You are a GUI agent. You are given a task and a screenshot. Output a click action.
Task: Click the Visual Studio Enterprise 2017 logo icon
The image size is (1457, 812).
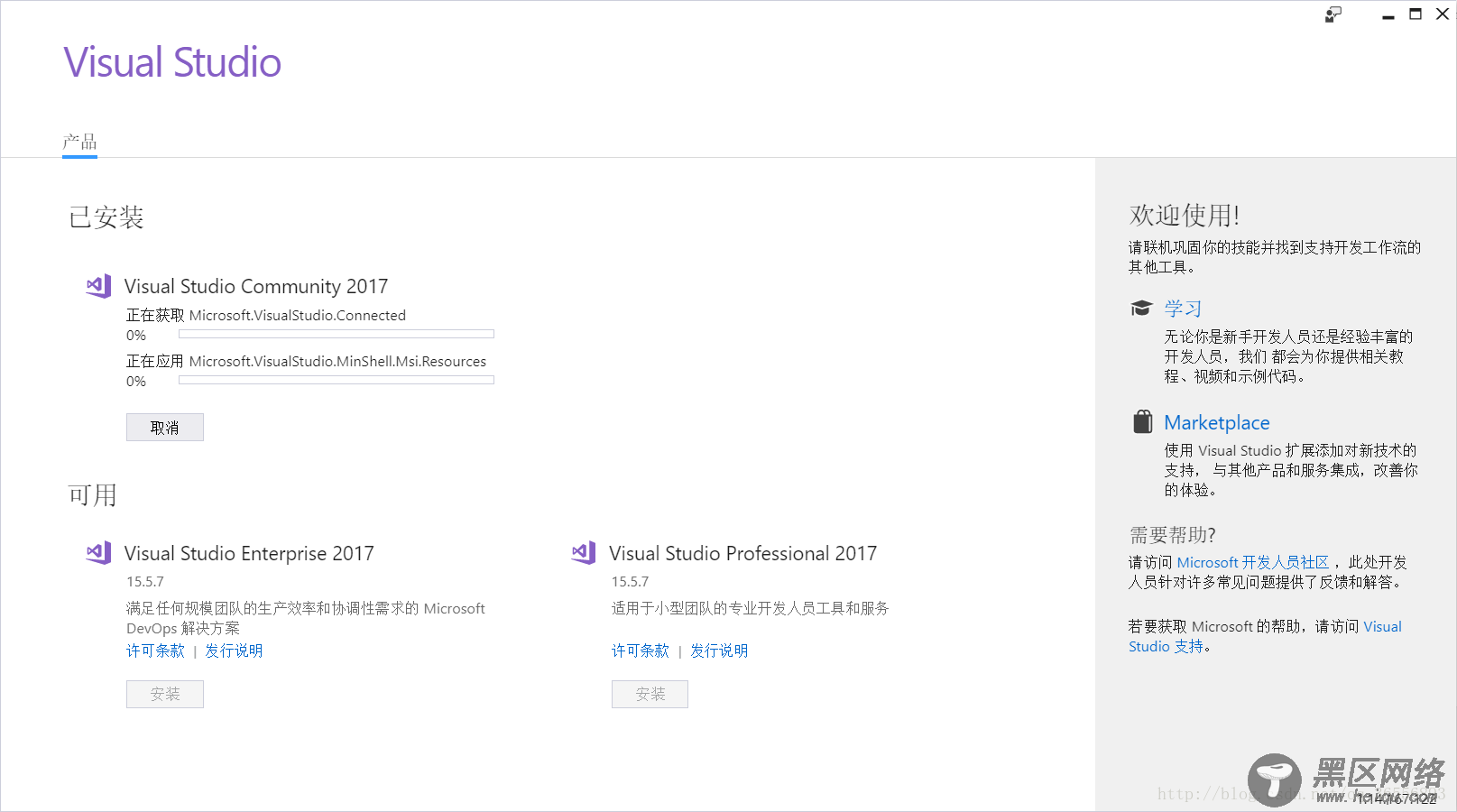click(x=98, y=553)
